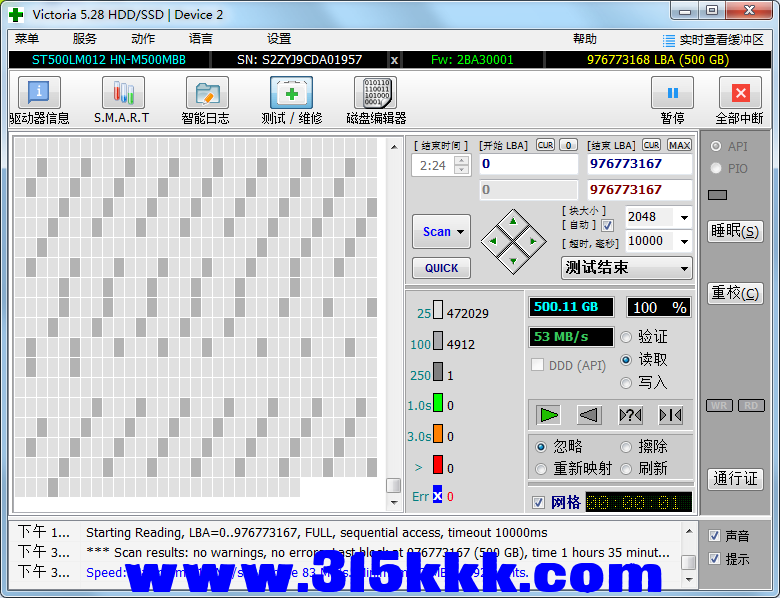Open the block size 2048 dropdown
This screenshot has width=780, height=598.
[x=684, y=217]
